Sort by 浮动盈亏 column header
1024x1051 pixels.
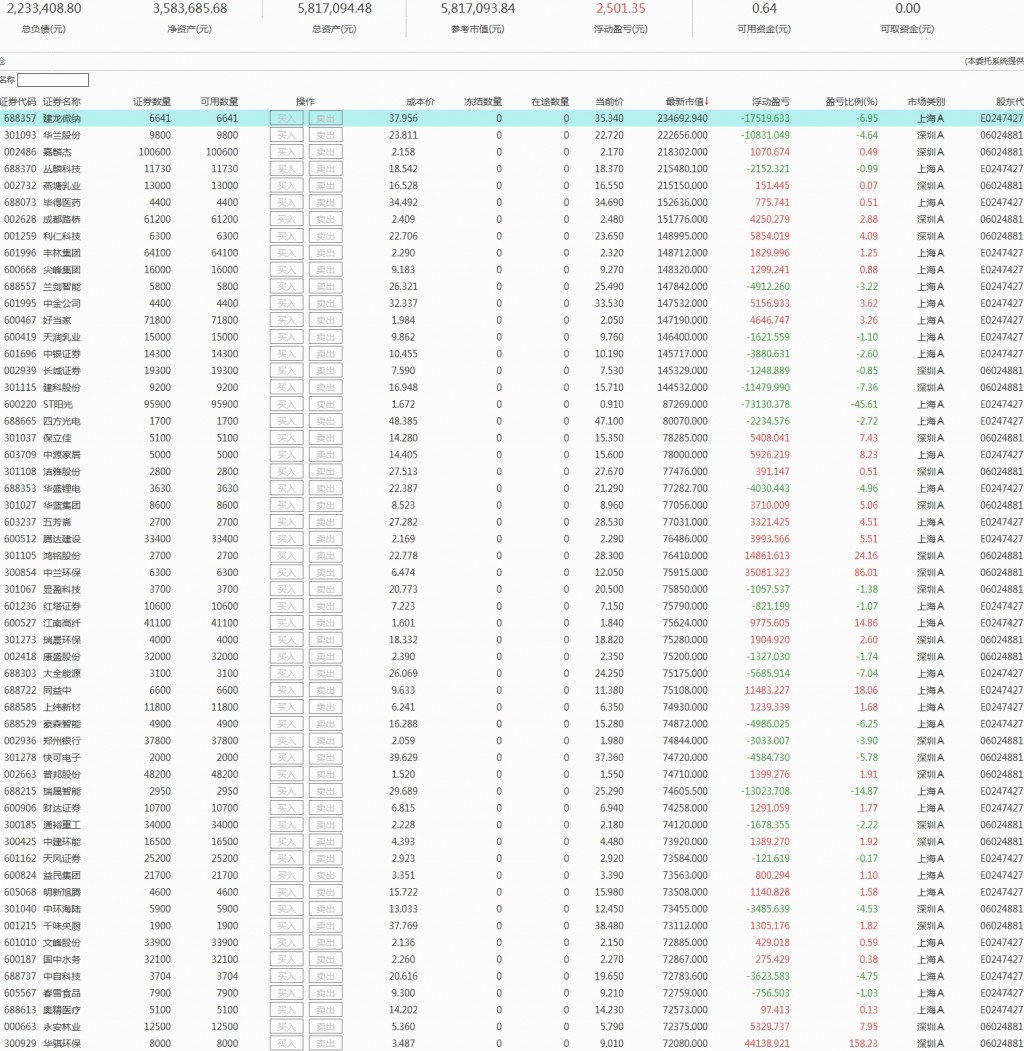click(x=771, y=102)
